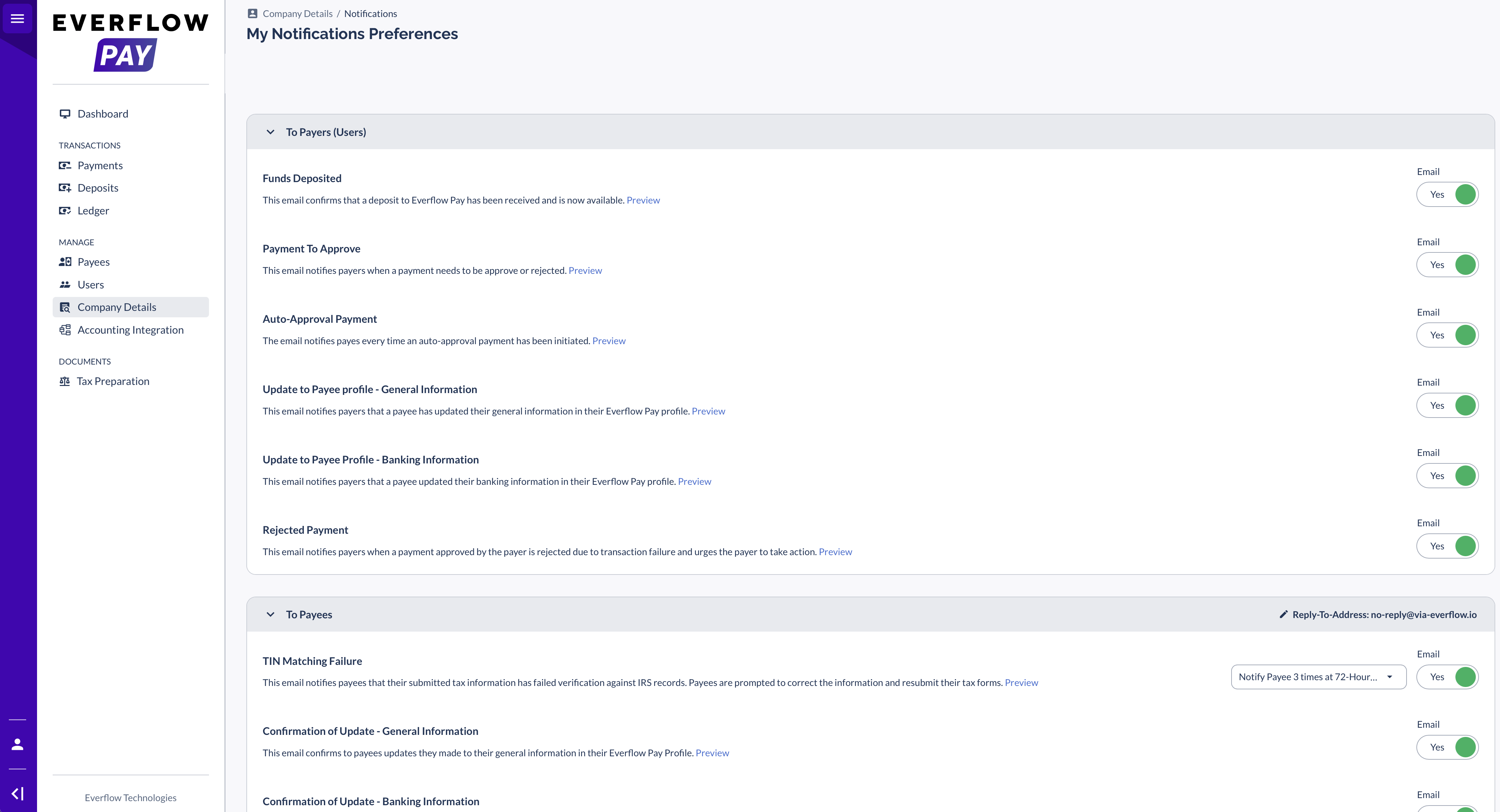The width and height of the screenshot is (1500, 812).
Task: Click Company Details breadcrumb link
Action: coord(298,13)
